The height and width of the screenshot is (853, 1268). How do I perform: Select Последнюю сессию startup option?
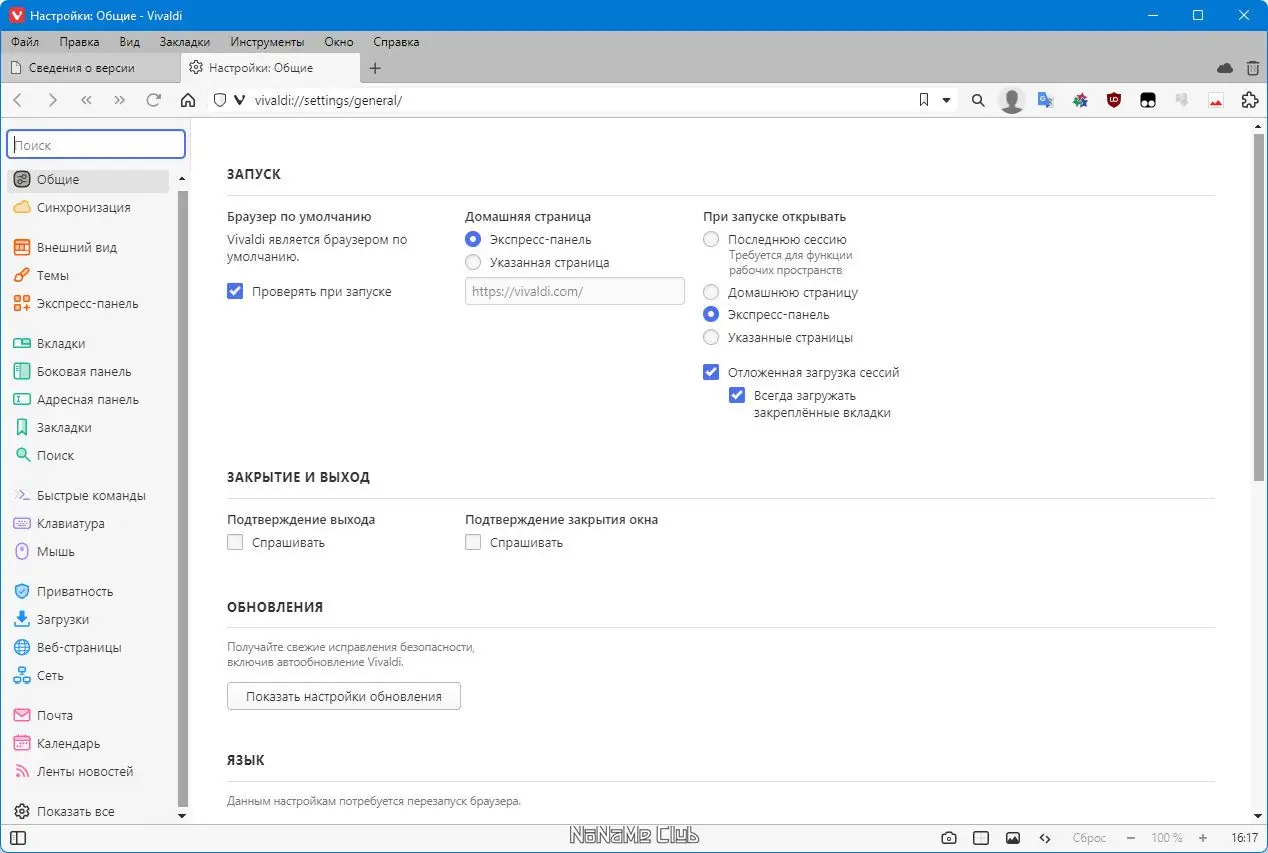711,240
